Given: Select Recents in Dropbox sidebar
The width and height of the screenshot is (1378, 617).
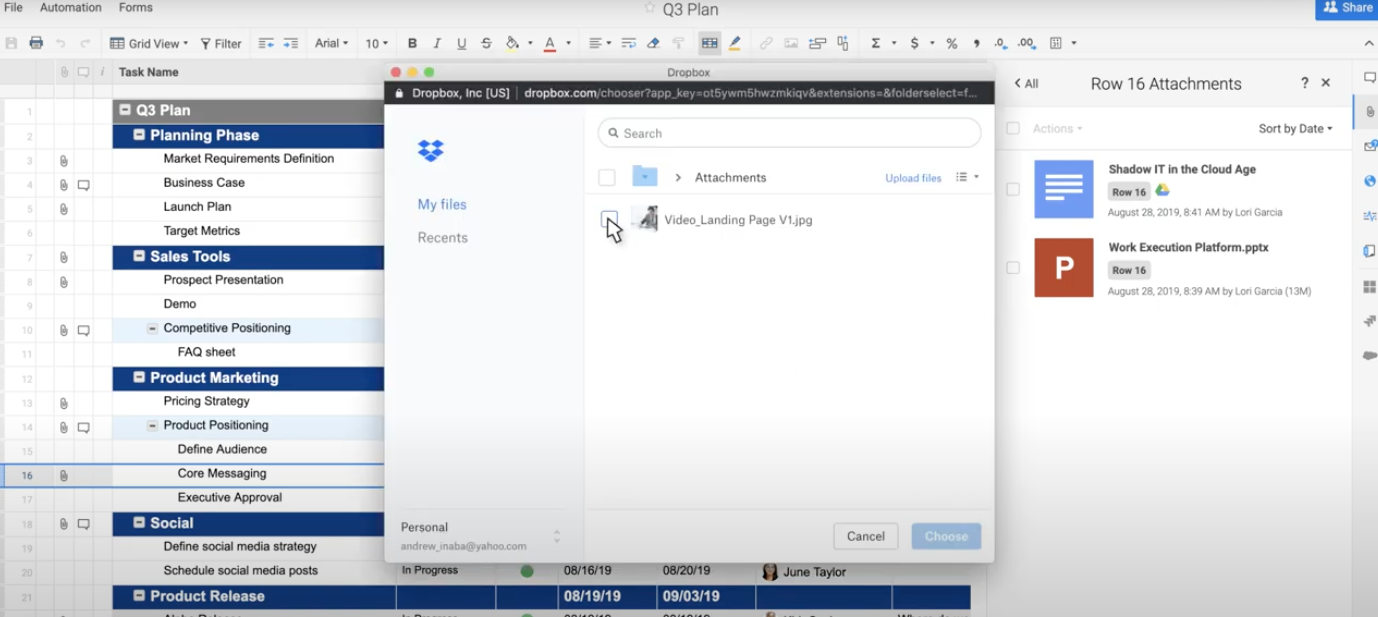Looking at the screenshot, I should 442,238.
